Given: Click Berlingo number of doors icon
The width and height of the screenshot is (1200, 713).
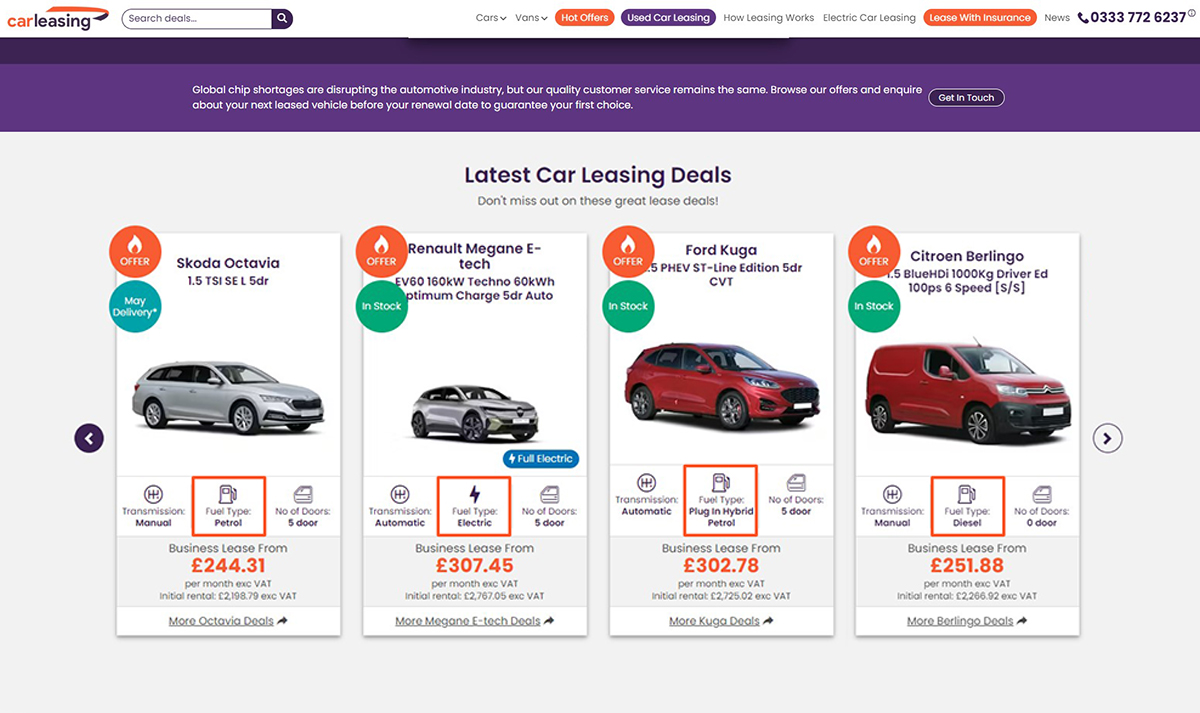Looking at the screenshot, I should click(x=1042, y=494).
